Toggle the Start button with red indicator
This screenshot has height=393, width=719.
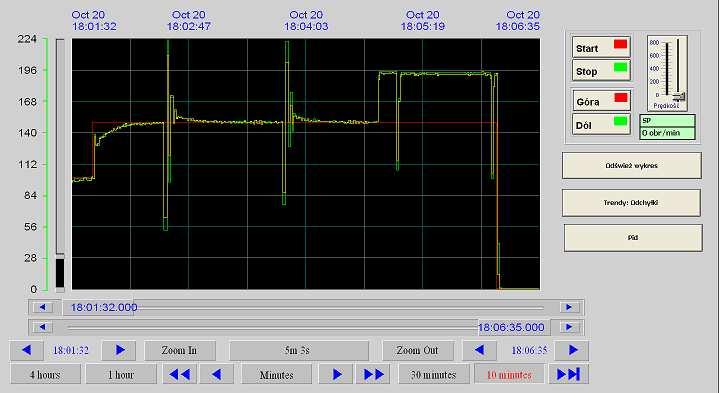[601, 47]
